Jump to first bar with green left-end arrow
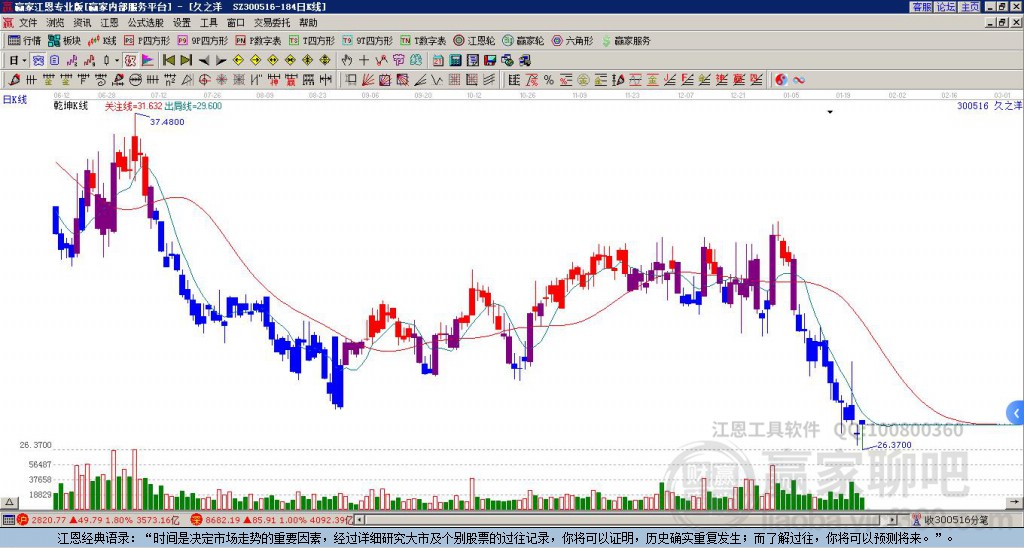Viewport: 1024px width, 548px height. point(168,61)
